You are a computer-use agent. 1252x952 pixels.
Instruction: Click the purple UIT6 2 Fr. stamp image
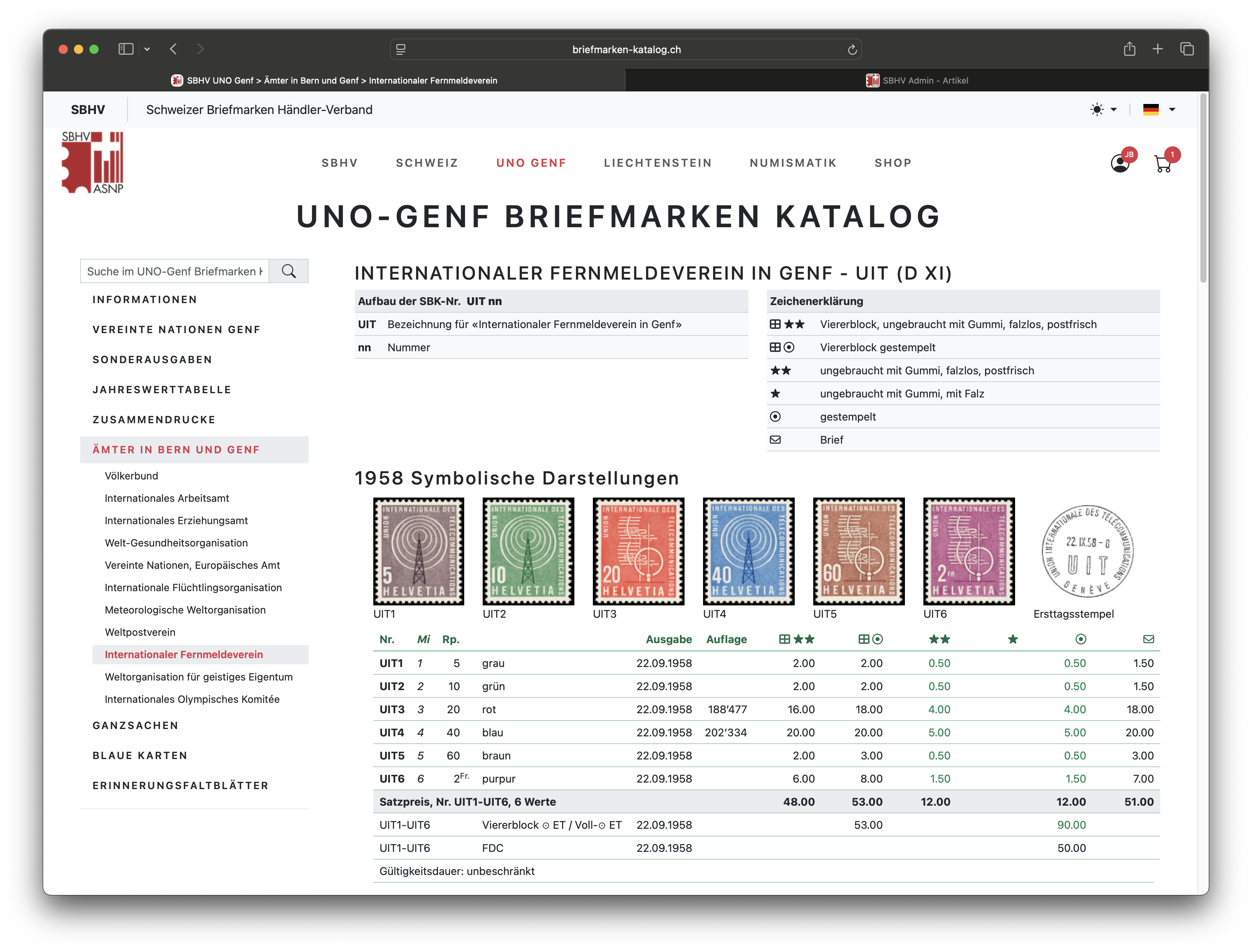point(968,551)
